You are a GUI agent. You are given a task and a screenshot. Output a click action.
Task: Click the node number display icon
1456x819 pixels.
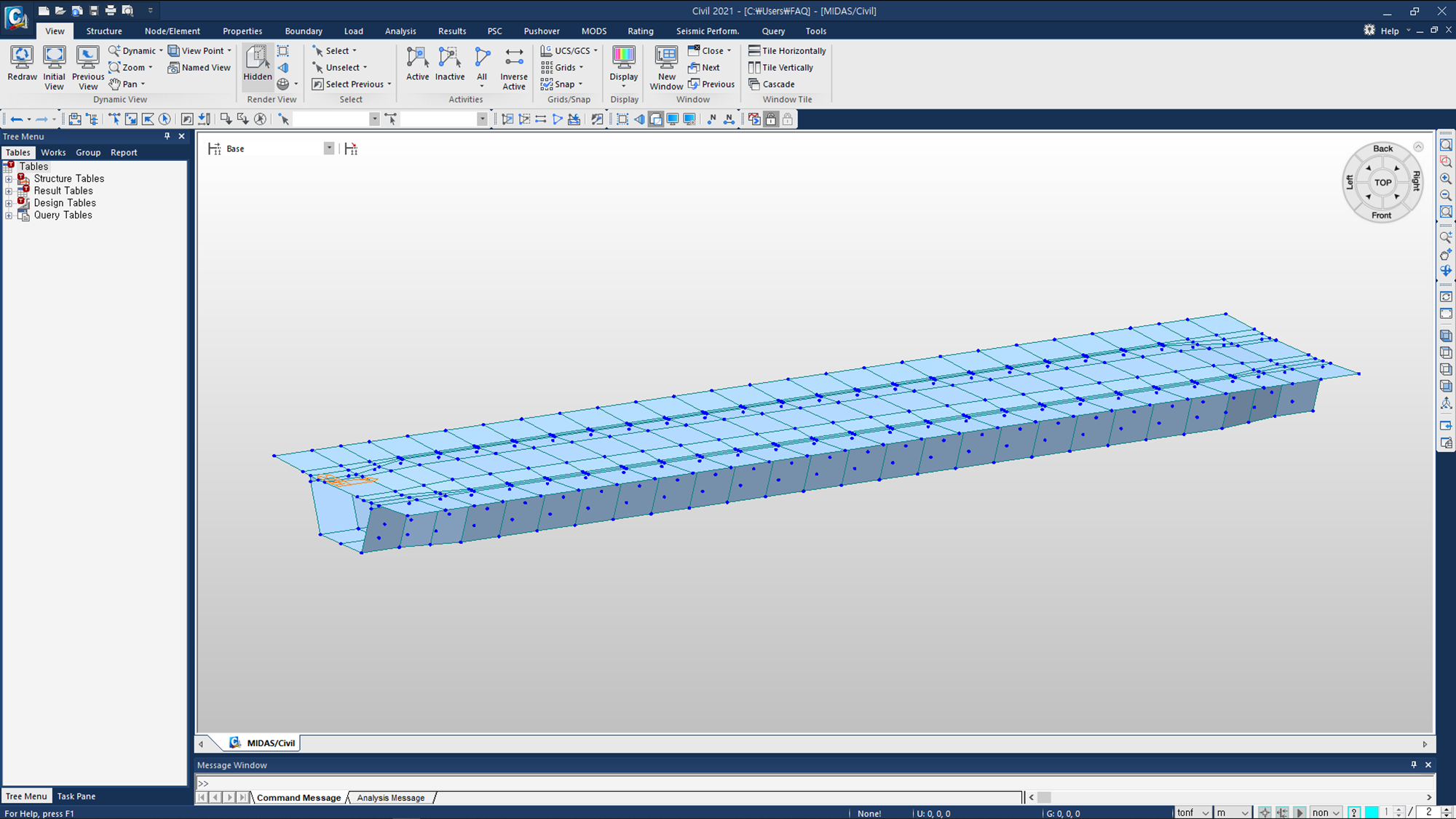(x=712, y=119)
